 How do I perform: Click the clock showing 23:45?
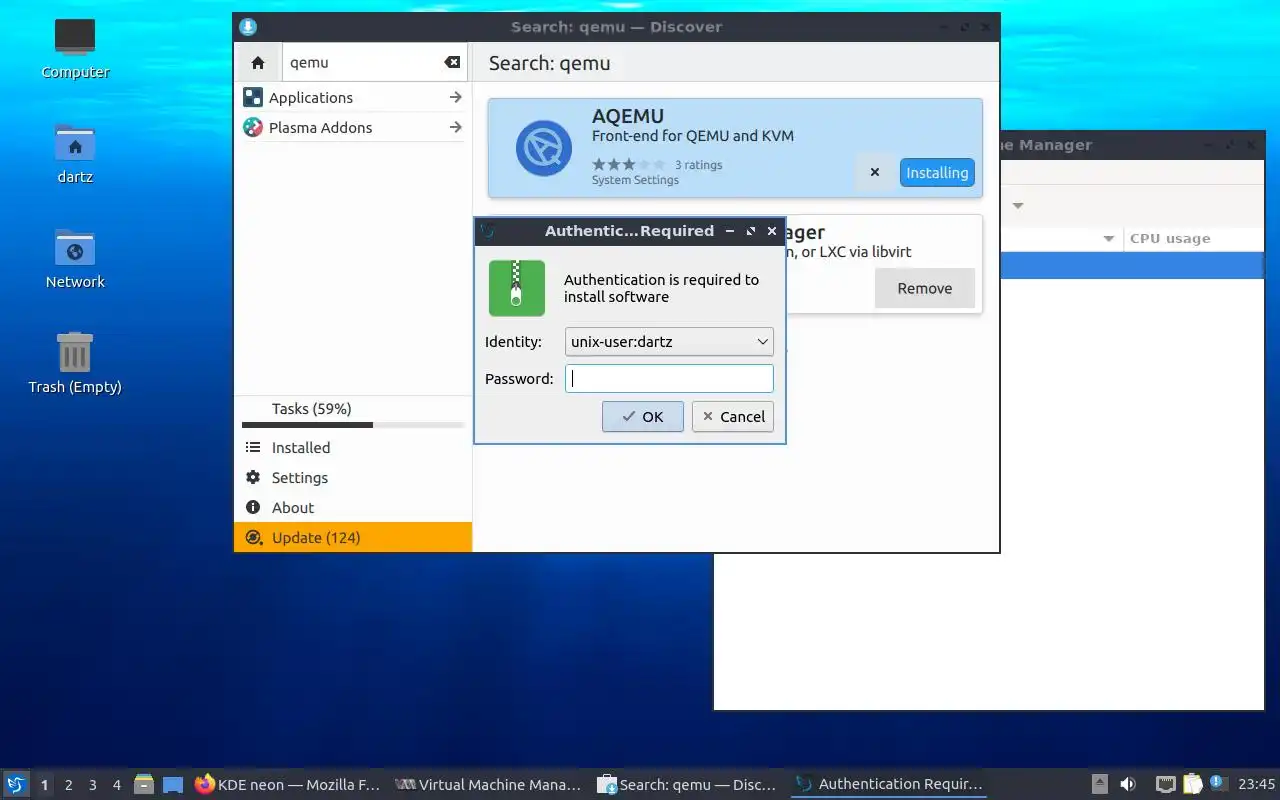[1257, 785]
